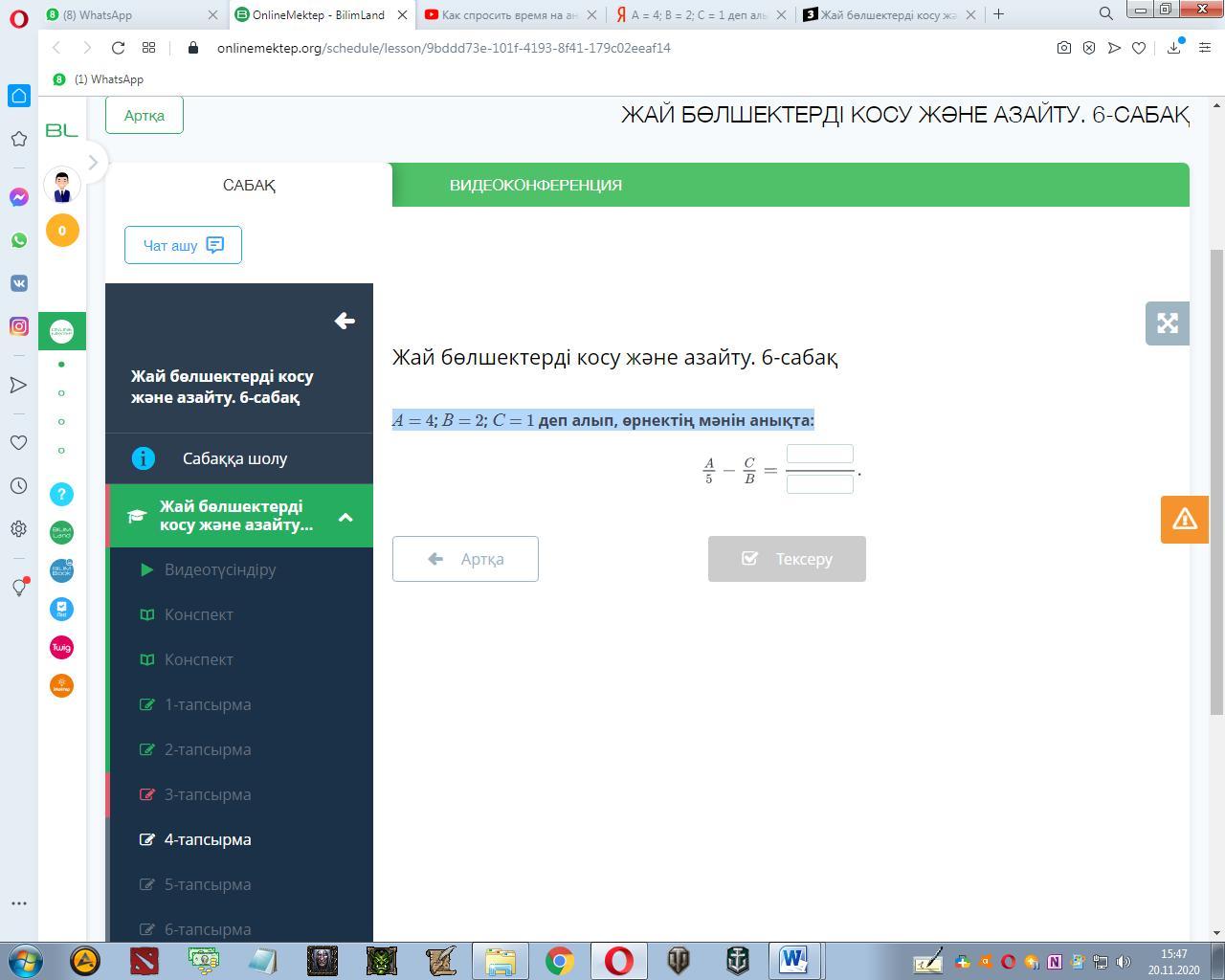The height and width of the screenshot is (980, 1225).
Task: Open Facebook Messenger in the sidebar
Action: point(19,197)
